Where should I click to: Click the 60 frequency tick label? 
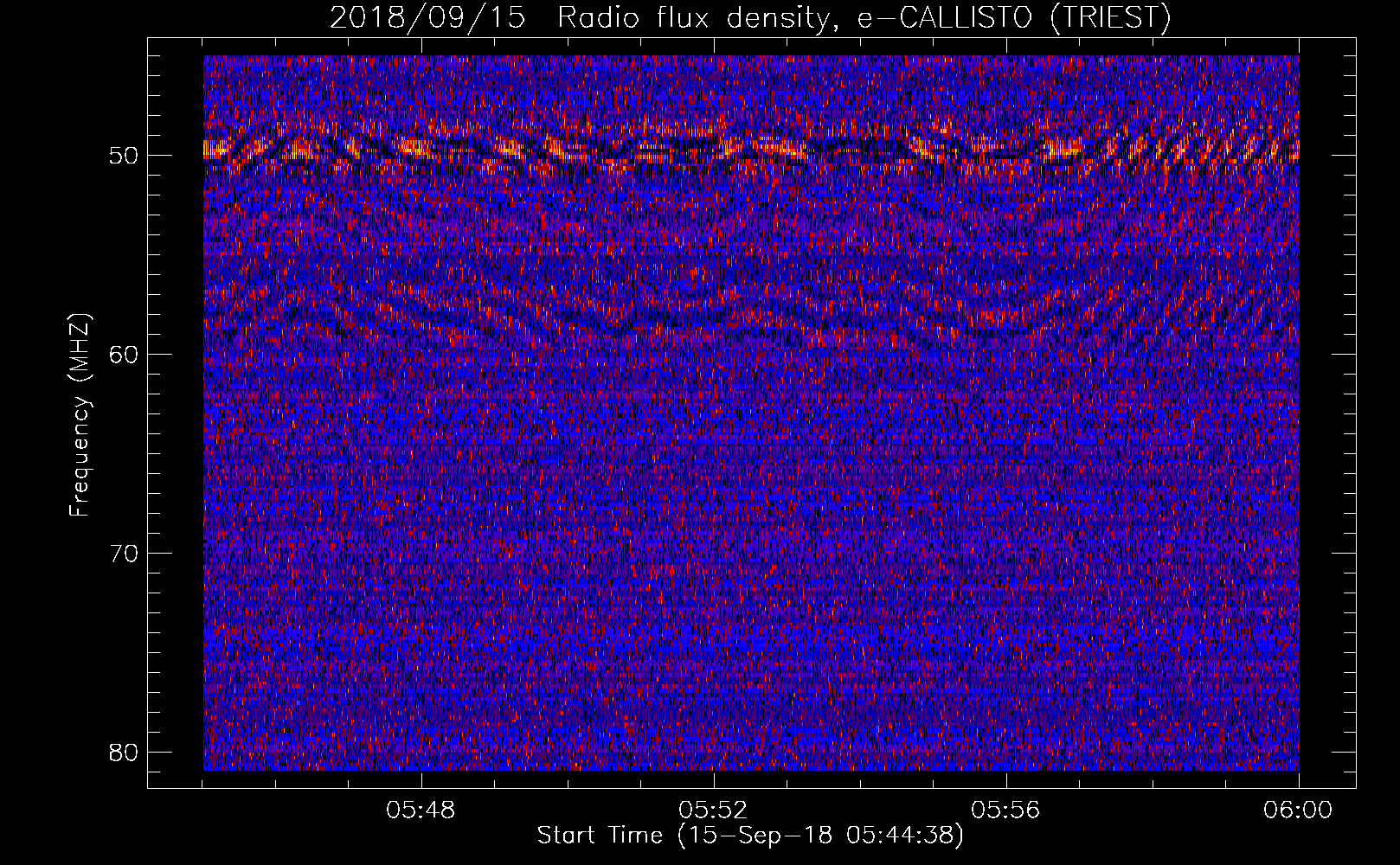pos(125,355)
